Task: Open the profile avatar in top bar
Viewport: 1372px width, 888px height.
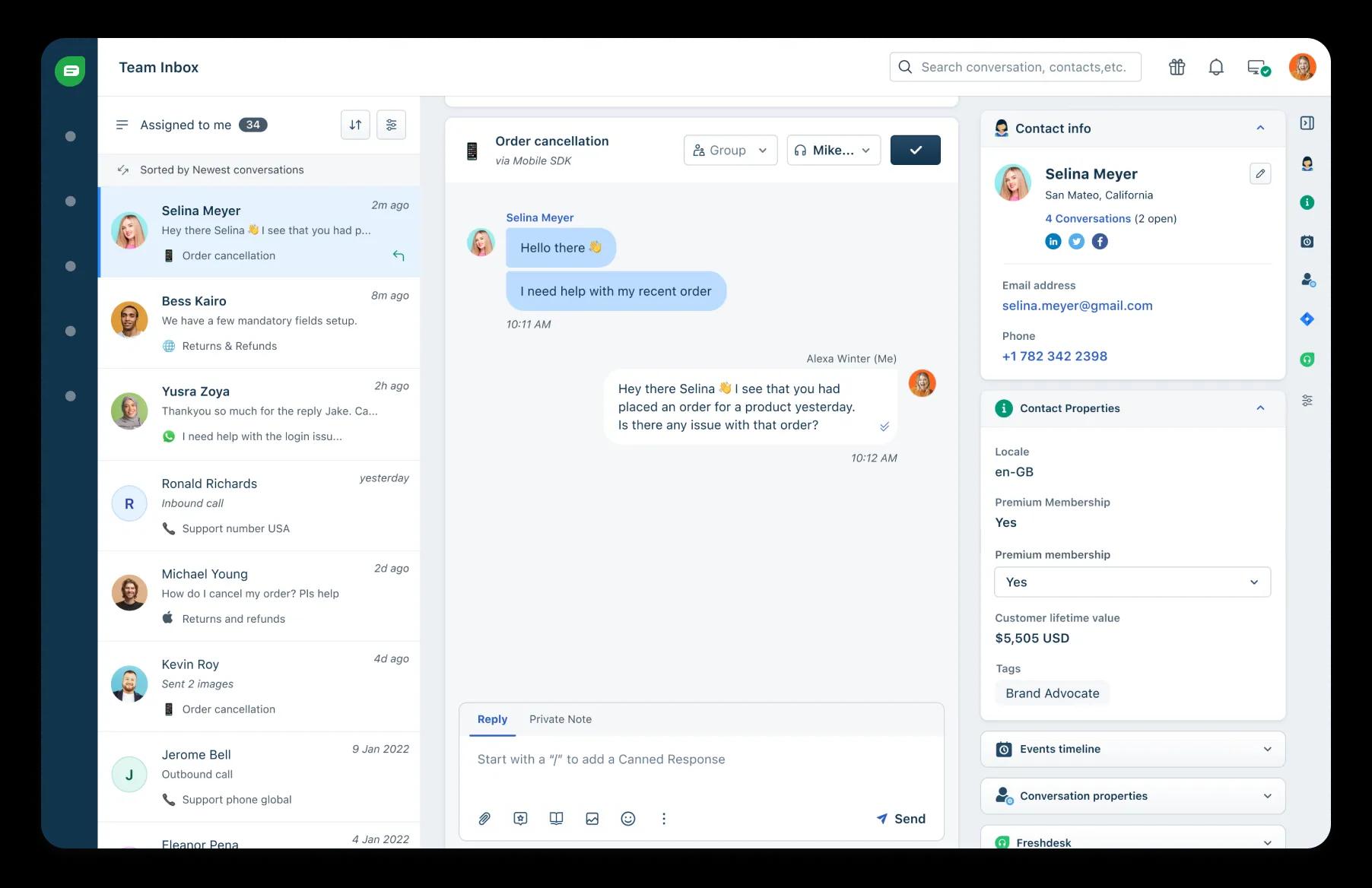Action: coord(1302,67)
